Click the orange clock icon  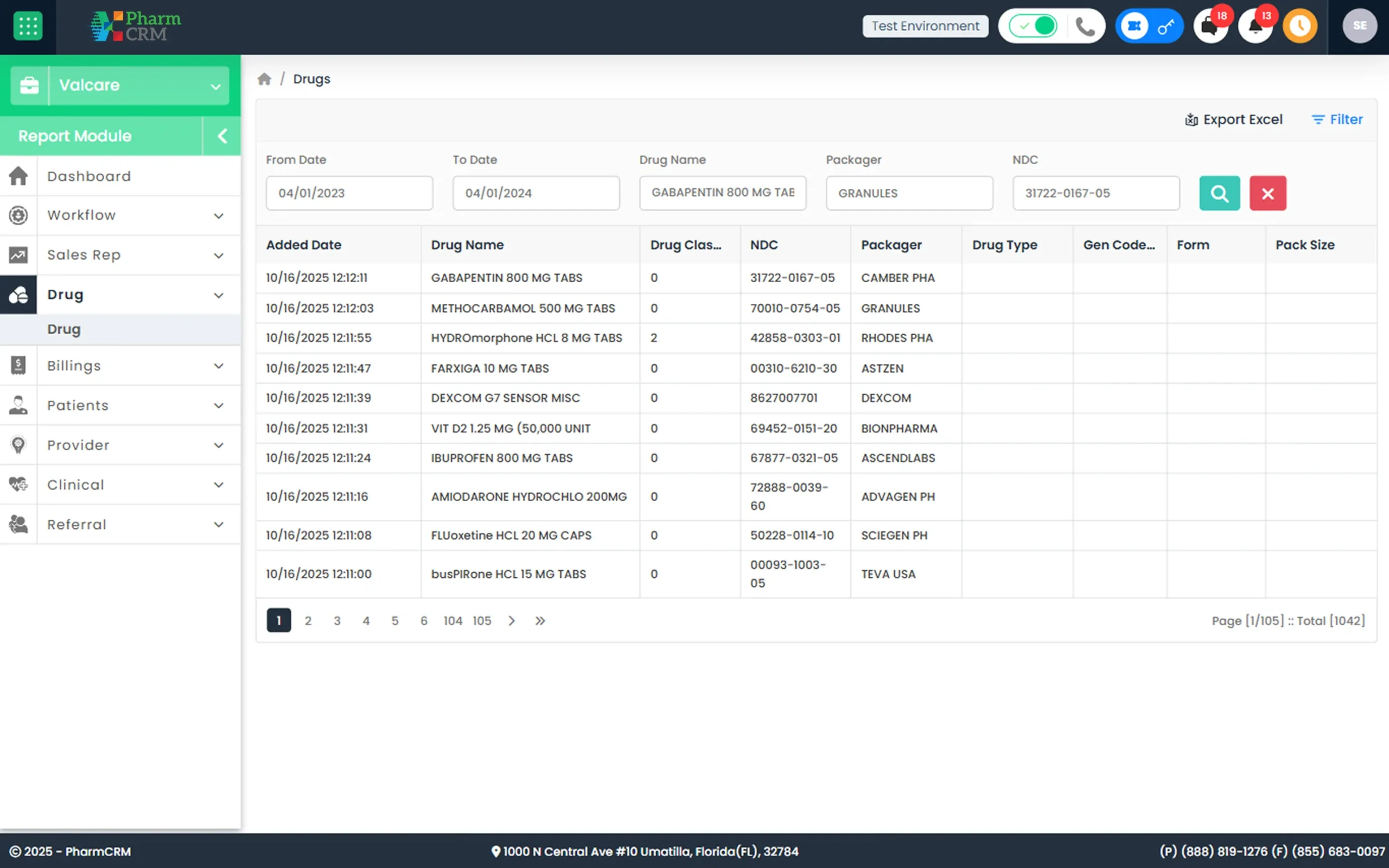click(1300, 26)
